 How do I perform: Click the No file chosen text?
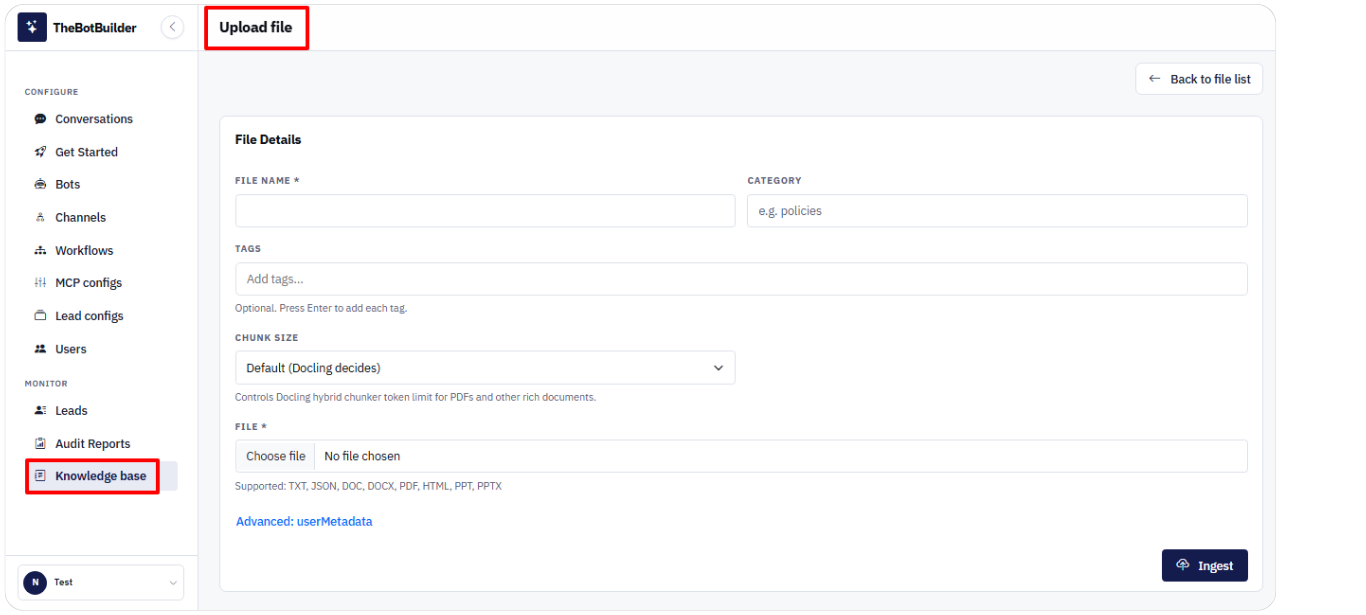tap(362, 456)
